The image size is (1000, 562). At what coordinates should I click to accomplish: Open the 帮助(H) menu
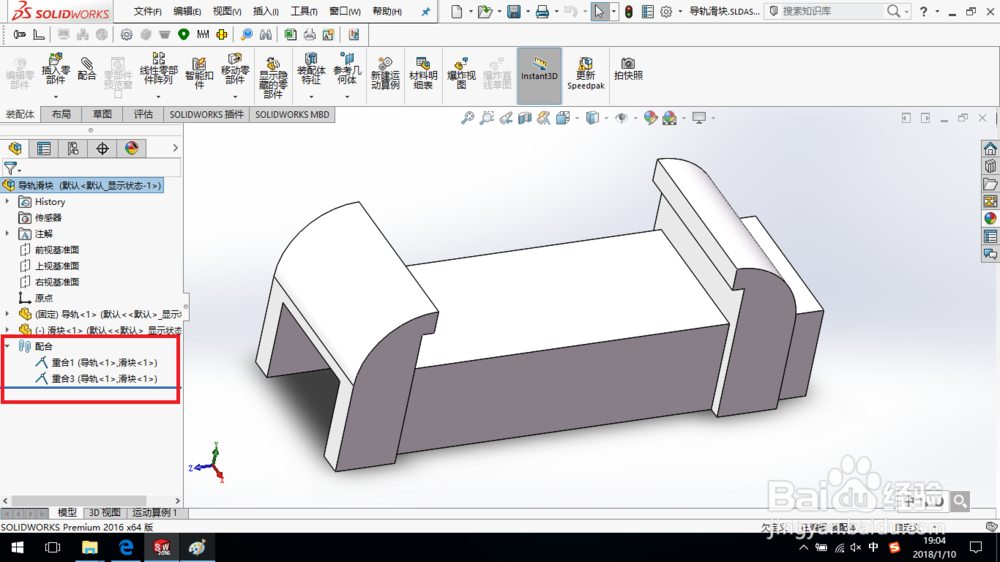[386, 11]
